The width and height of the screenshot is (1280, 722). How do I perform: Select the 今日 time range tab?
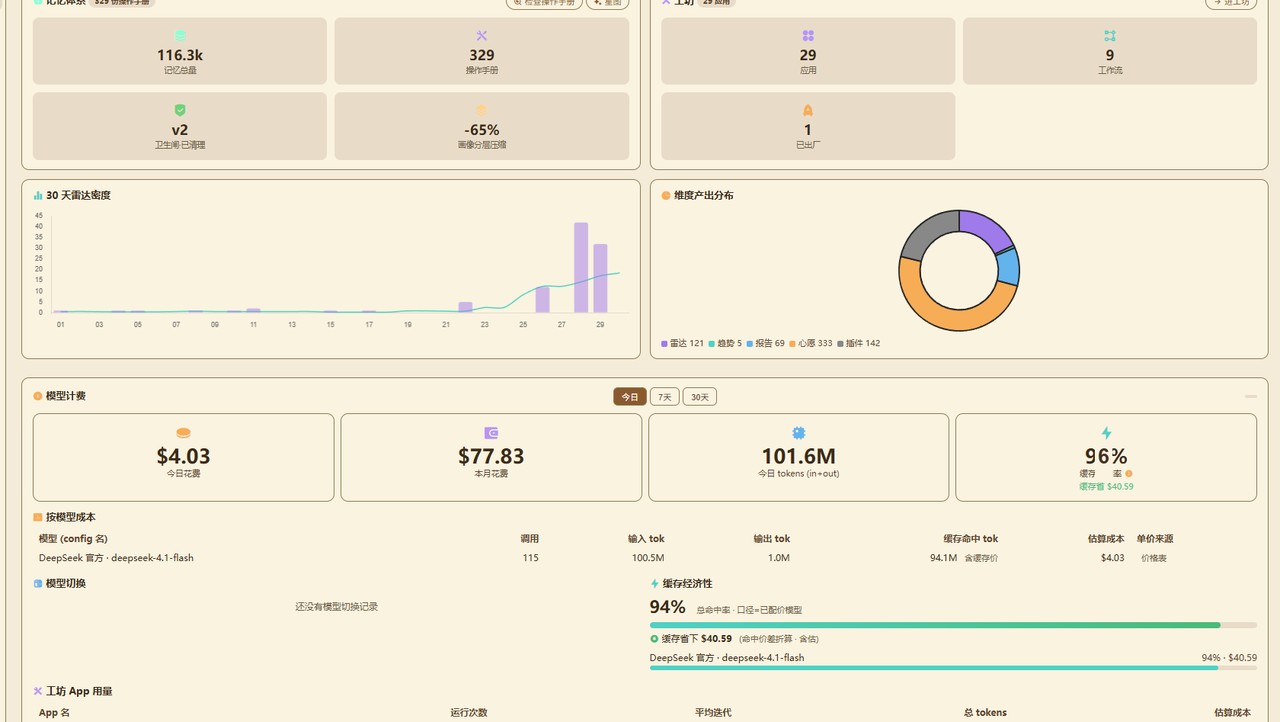point(630,397)
